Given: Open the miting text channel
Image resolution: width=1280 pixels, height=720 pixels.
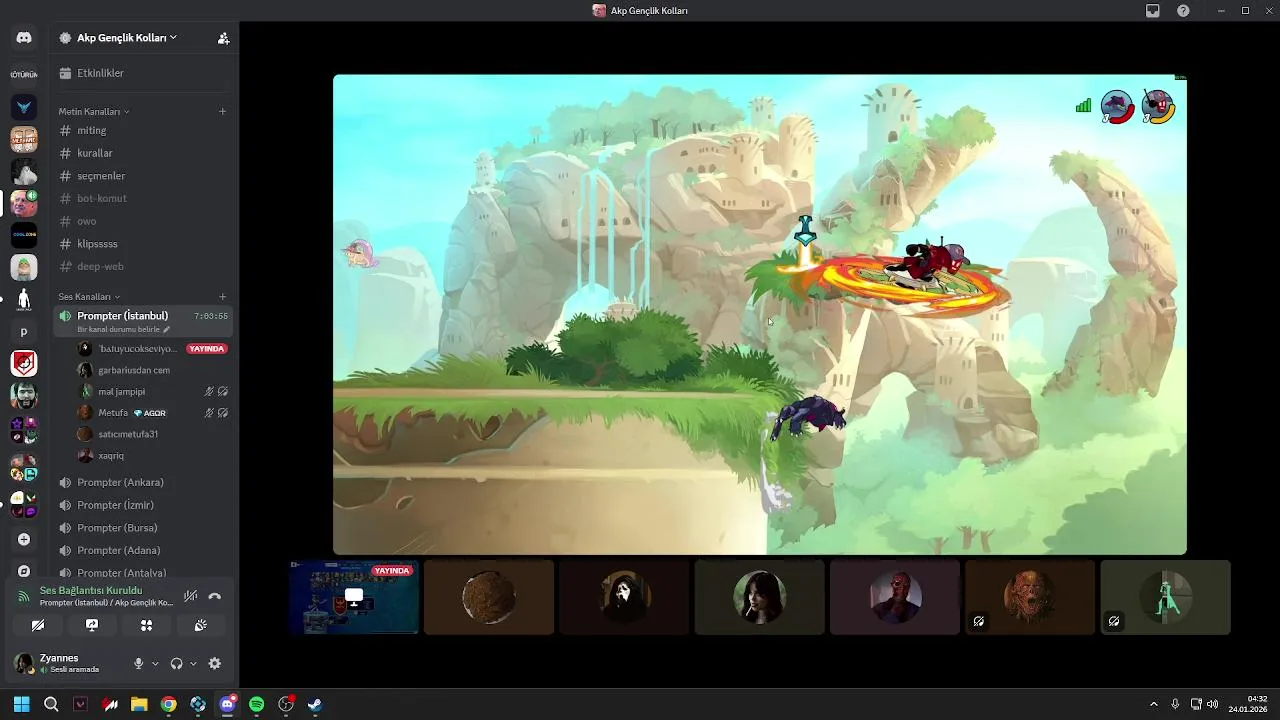Looking at the screenshot, I should click(143, 130).
